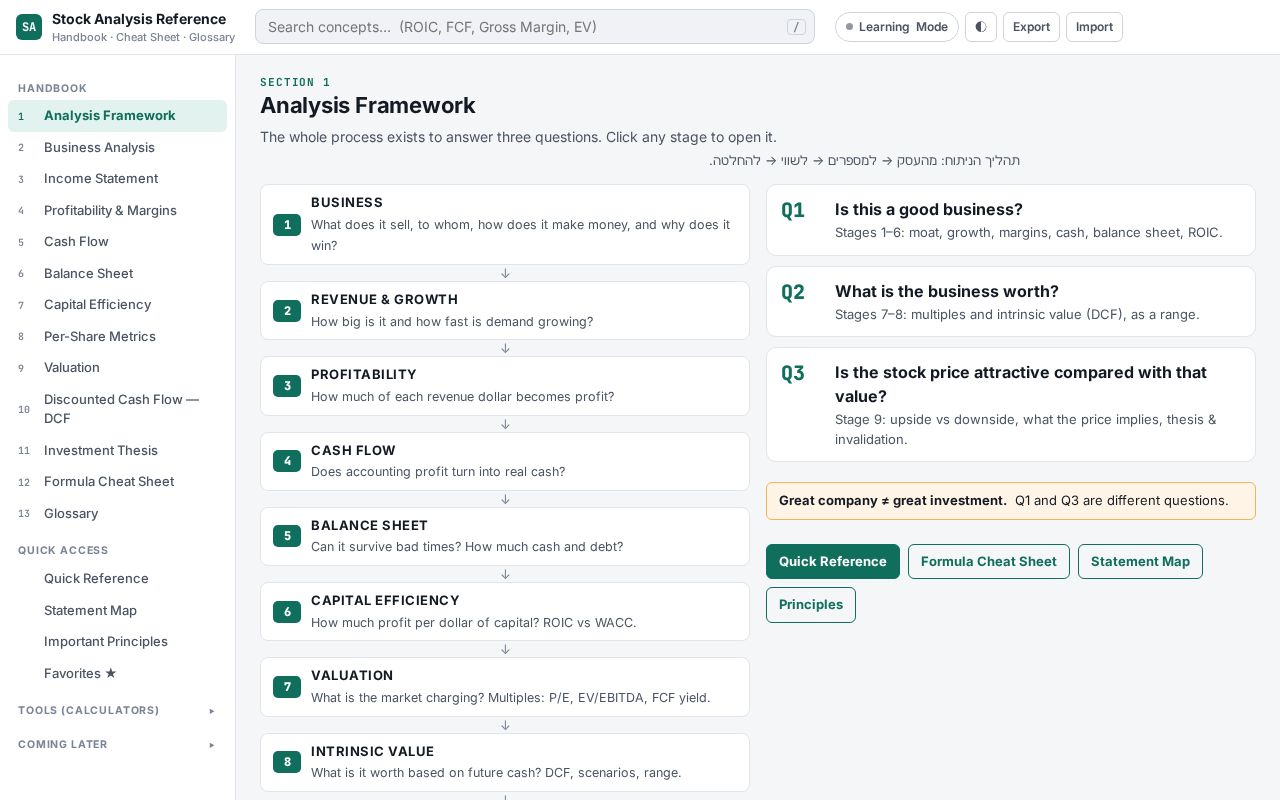The height and width of the screenshot is (800, 1280).
Task: Go to Income Statement section
Action: coord(117,179)
